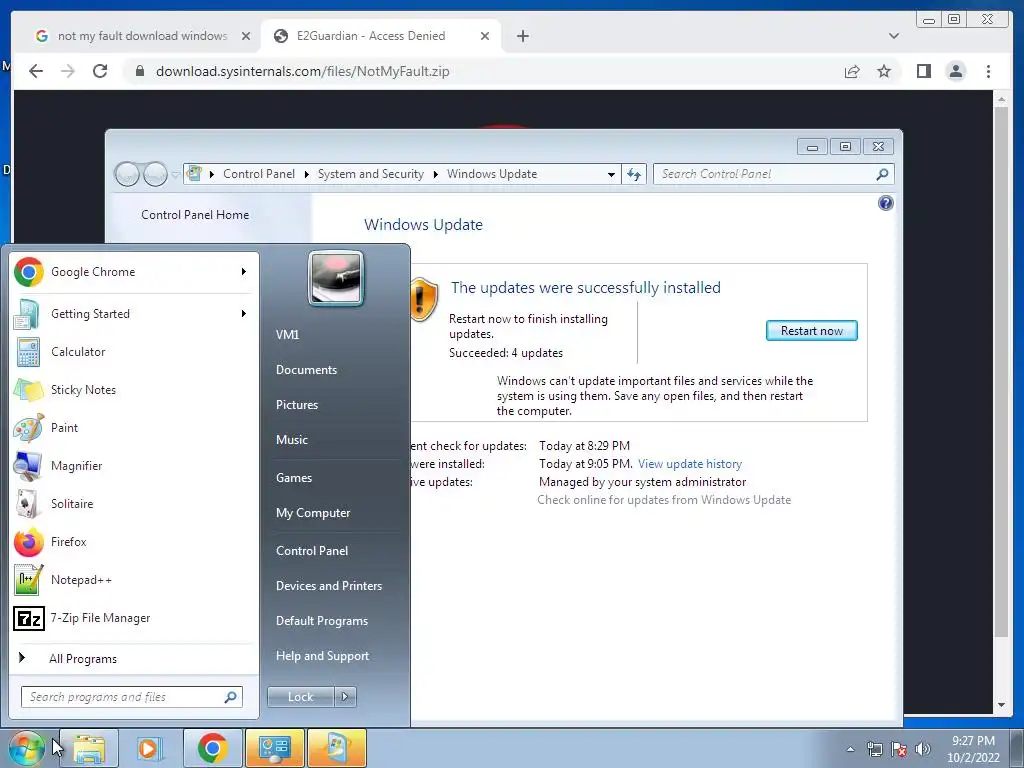Open Control Panel help question mark

886,203
